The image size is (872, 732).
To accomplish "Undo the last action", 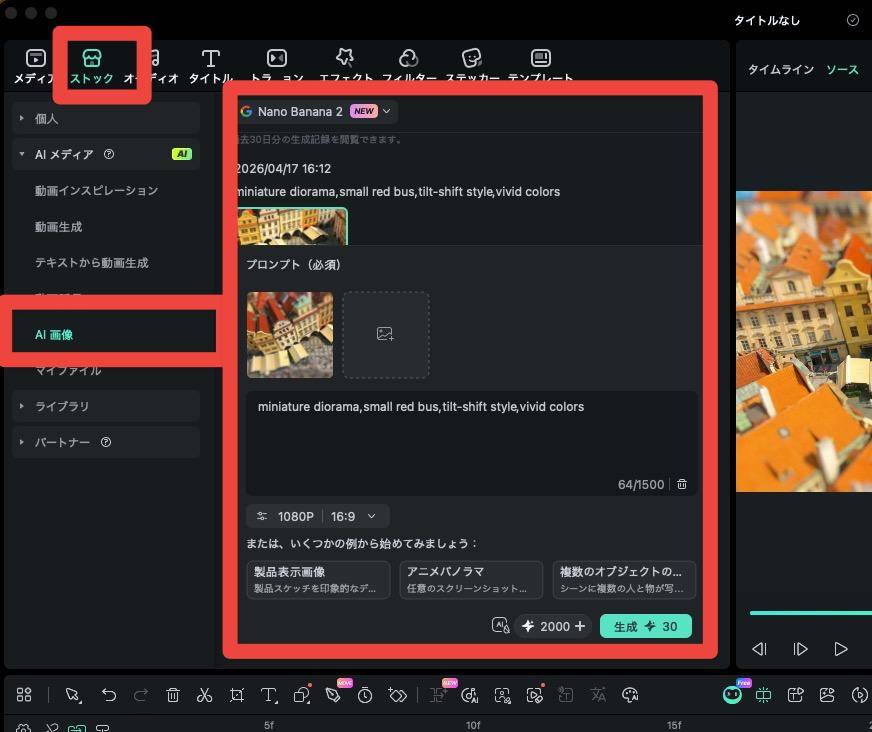I will 109,695.
